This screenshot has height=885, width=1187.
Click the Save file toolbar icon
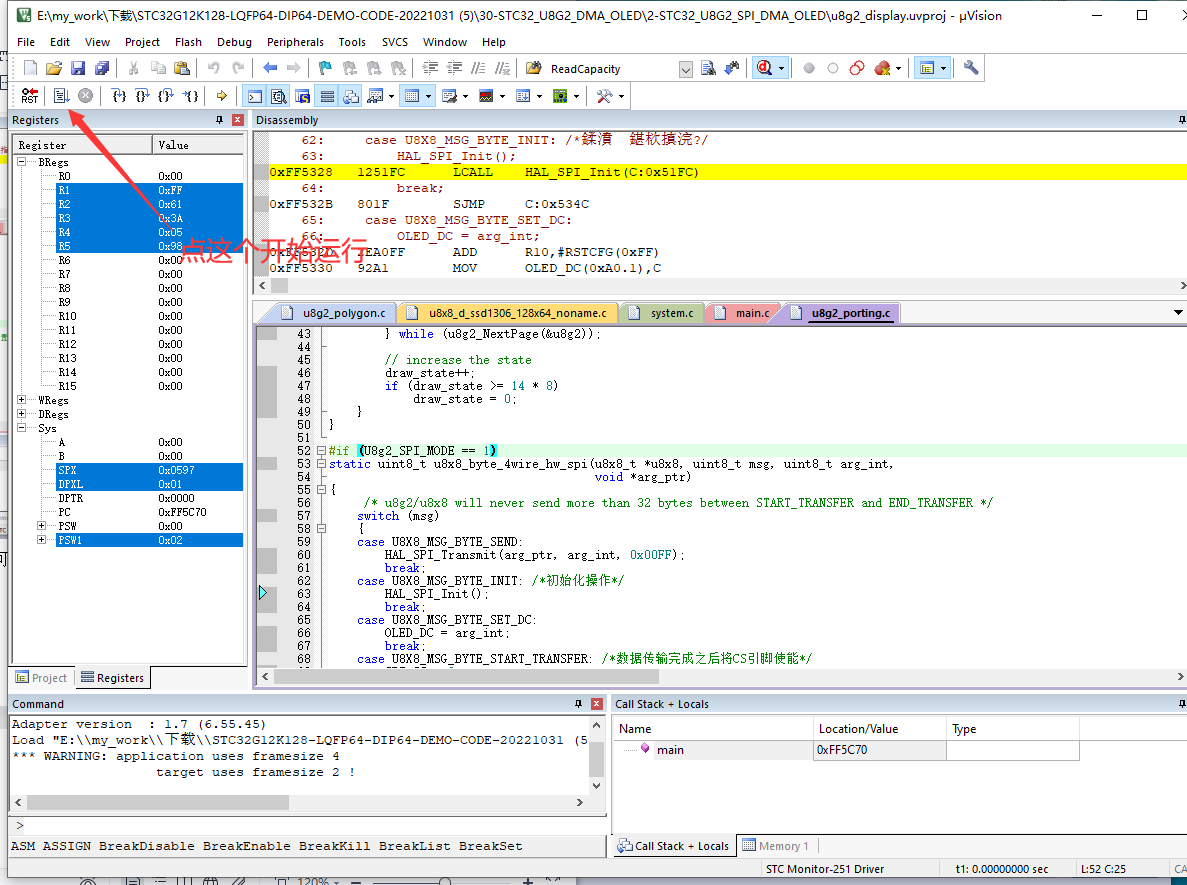[78, 69]
